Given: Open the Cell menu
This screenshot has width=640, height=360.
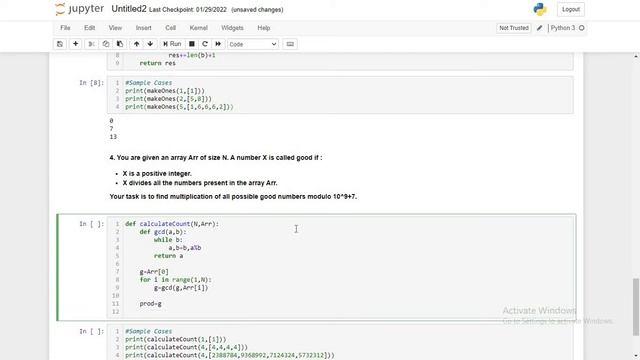Looking at the screenshot, I should coord(170,28).
